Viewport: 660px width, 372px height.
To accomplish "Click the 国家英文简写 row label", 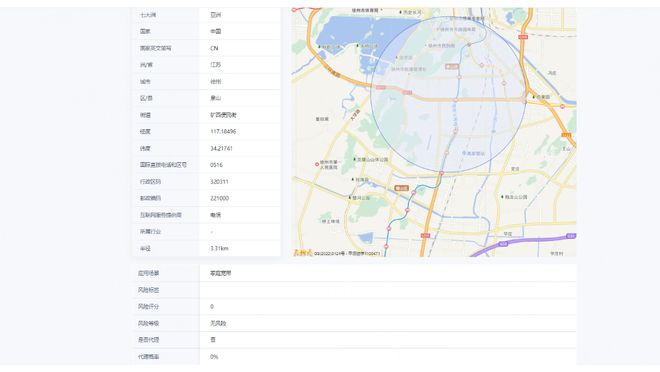I will 155,48.
